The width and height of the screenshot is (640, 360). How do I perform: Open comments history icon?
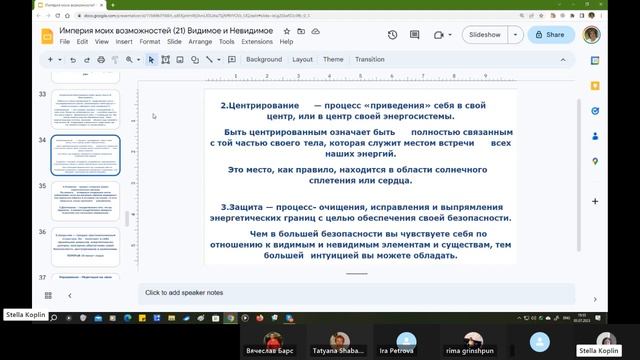(x=414, y=35)
